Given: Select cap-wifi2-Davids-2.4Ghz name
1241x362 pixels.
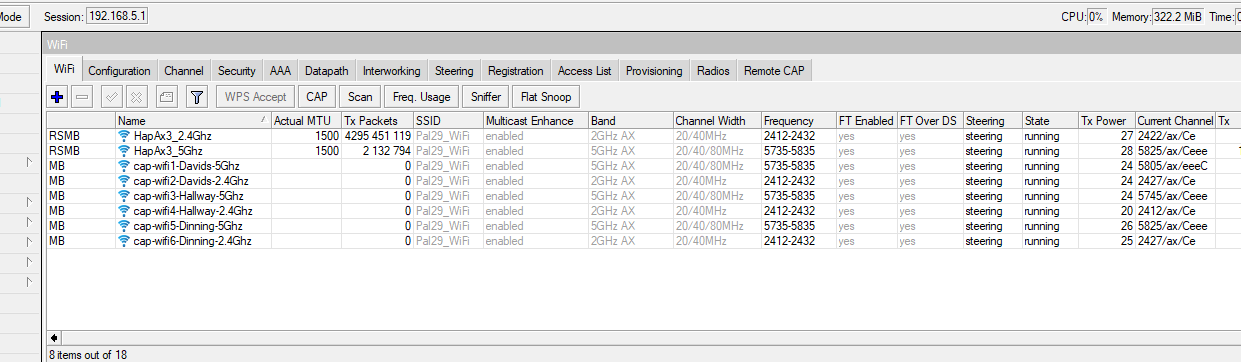Looking at the screenshot, I should pos(190,181).
